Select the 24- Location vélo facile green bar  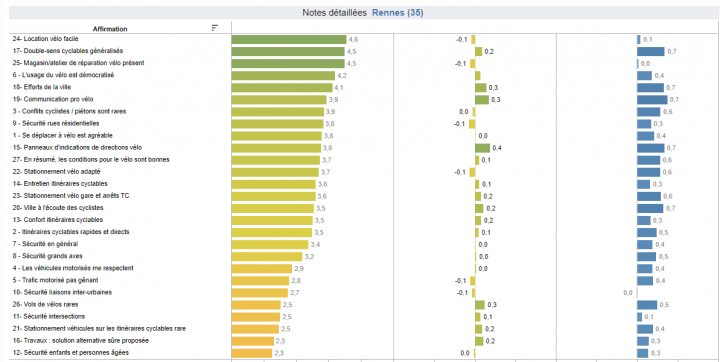pos(289,40)
